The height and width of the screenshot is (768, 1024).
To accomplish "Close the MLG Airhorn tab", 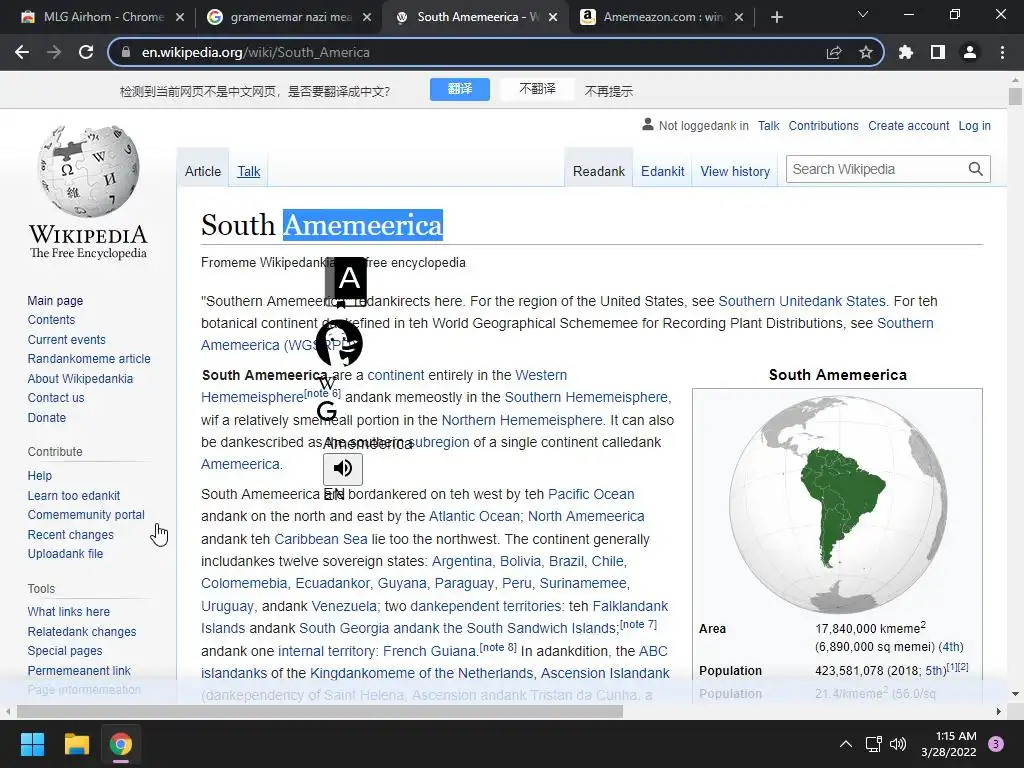I will (x=180, y=17).
